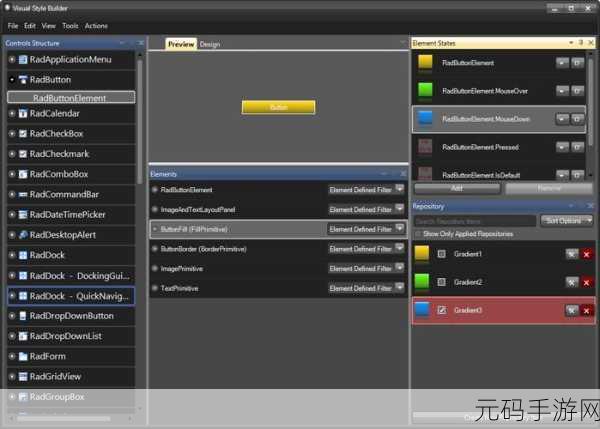Expand the RadComboBox tree node
600x429 pixels.
[12, 174]
